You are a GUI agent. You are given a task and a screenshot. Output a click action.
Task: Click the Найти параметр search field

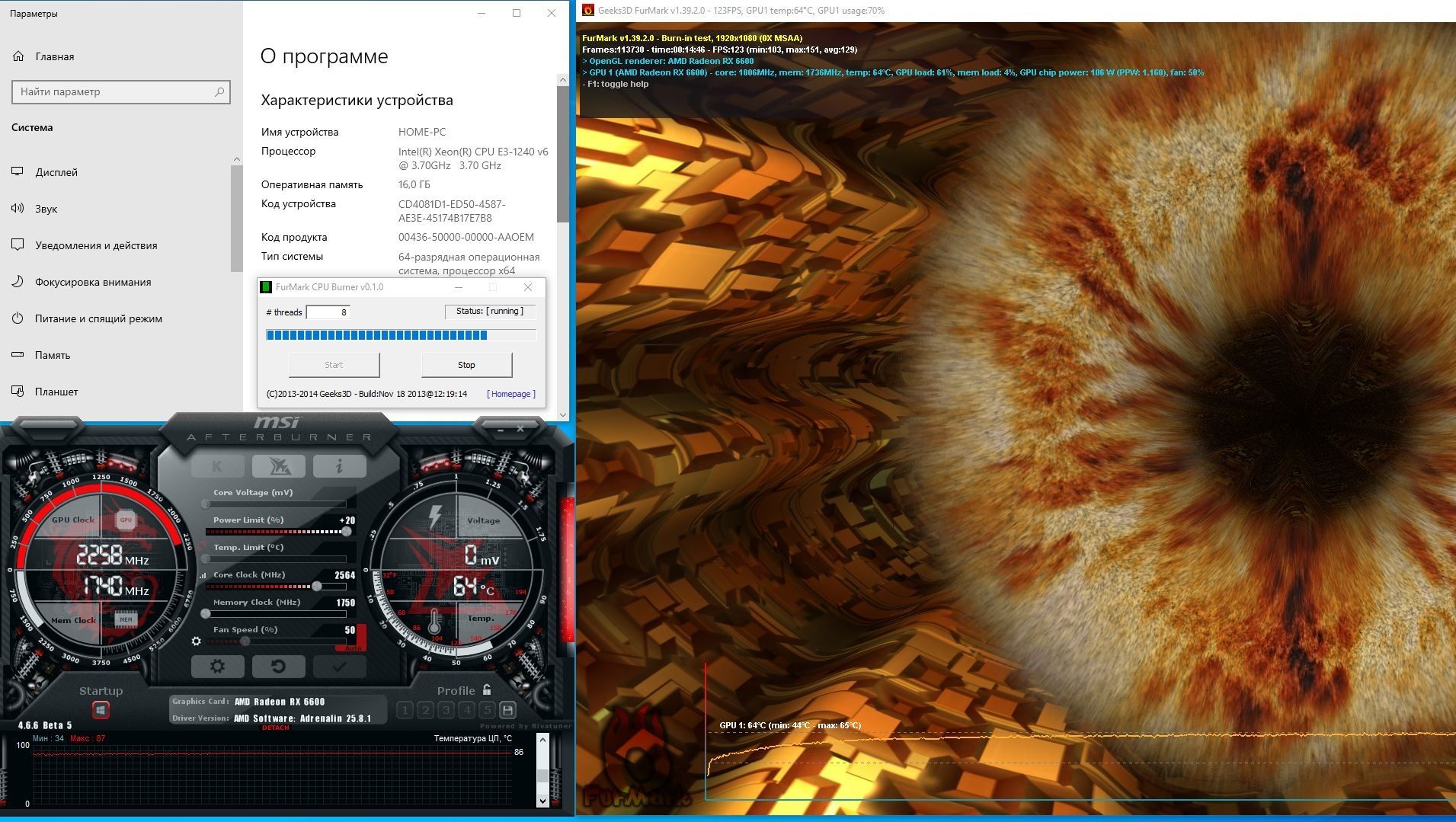[121, 91]
